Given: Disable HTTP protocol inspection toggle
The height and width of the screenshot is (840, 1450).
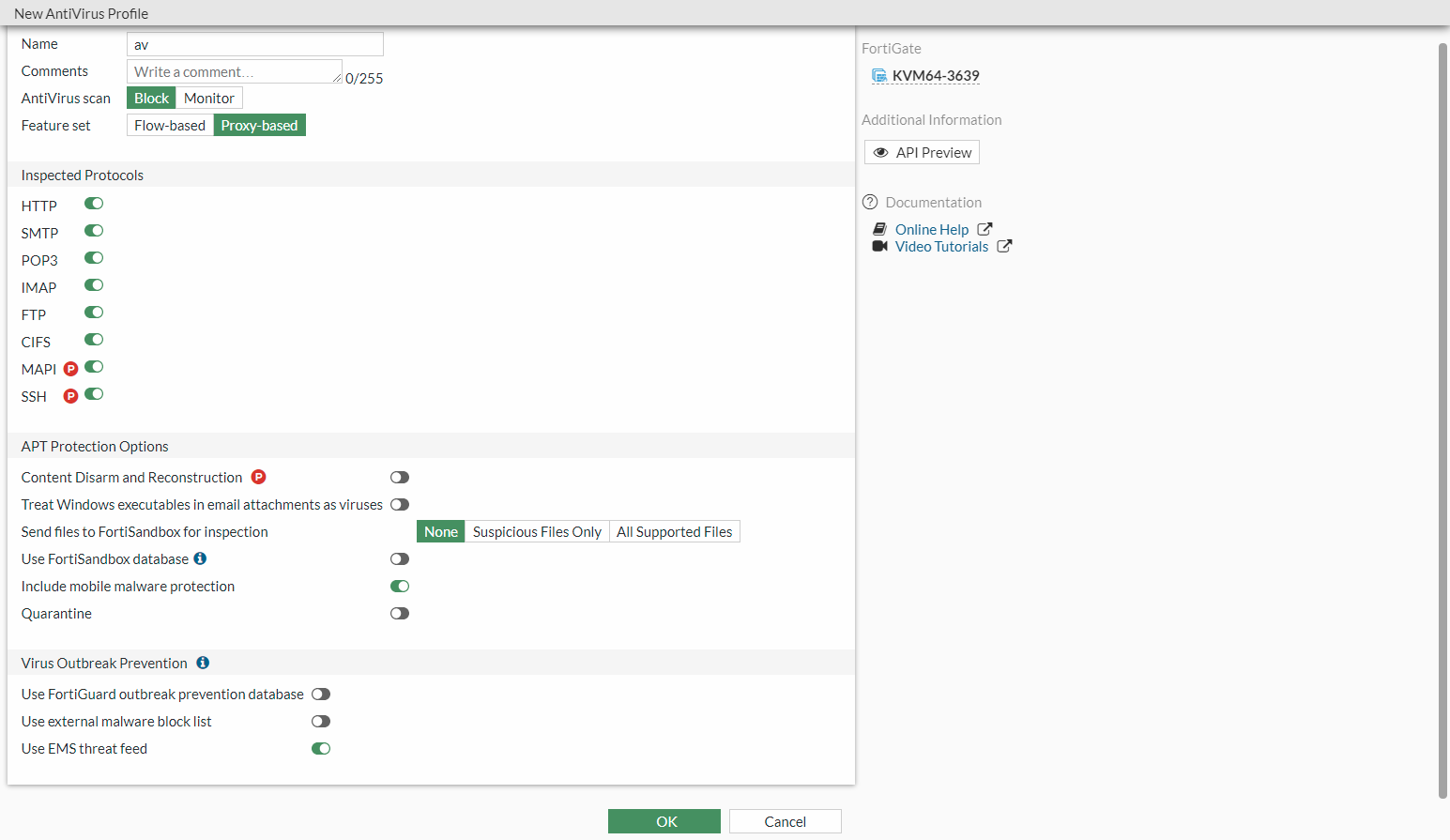Looking at the screenshot, I should pos(94,204).
